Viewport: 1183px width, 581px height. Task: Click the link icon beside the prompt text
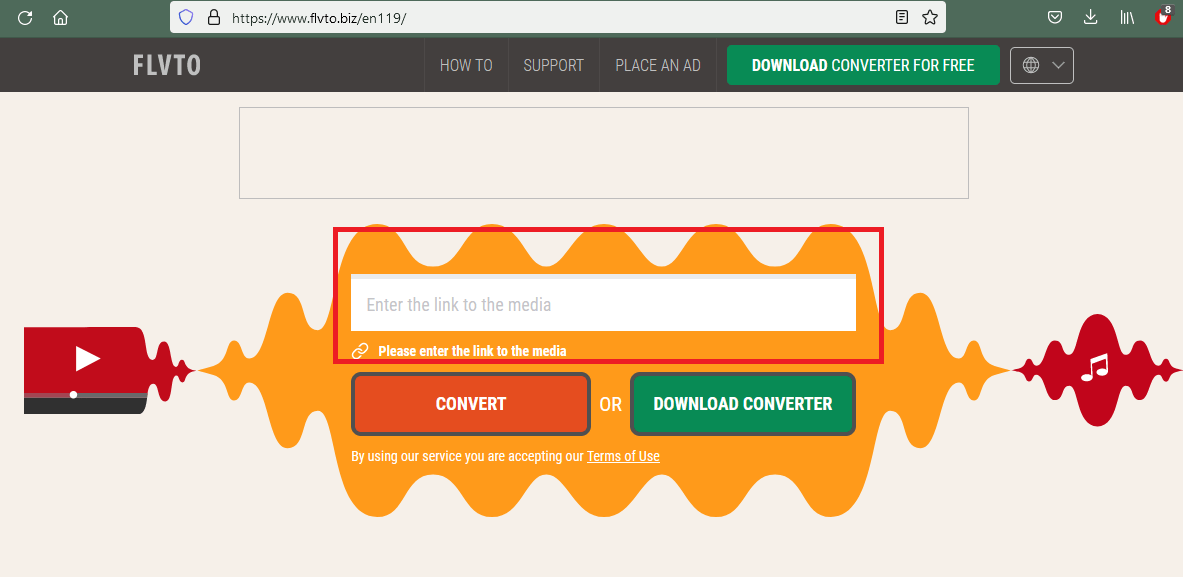pyautogui.click(x=359, y=351)
